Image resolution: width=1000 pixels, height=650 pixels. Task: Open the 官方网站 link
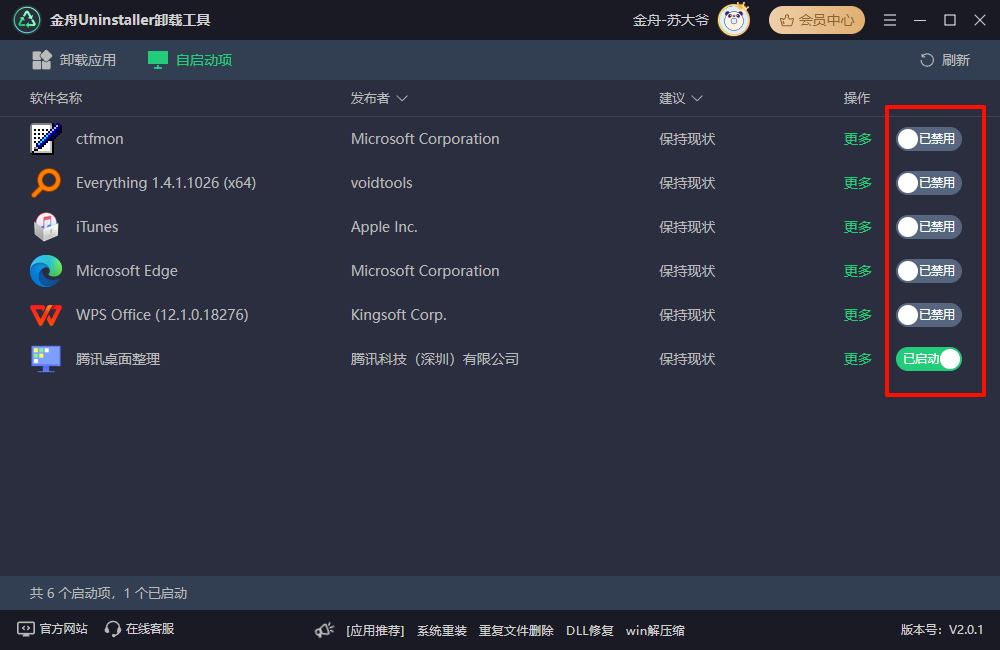[52, 629]
